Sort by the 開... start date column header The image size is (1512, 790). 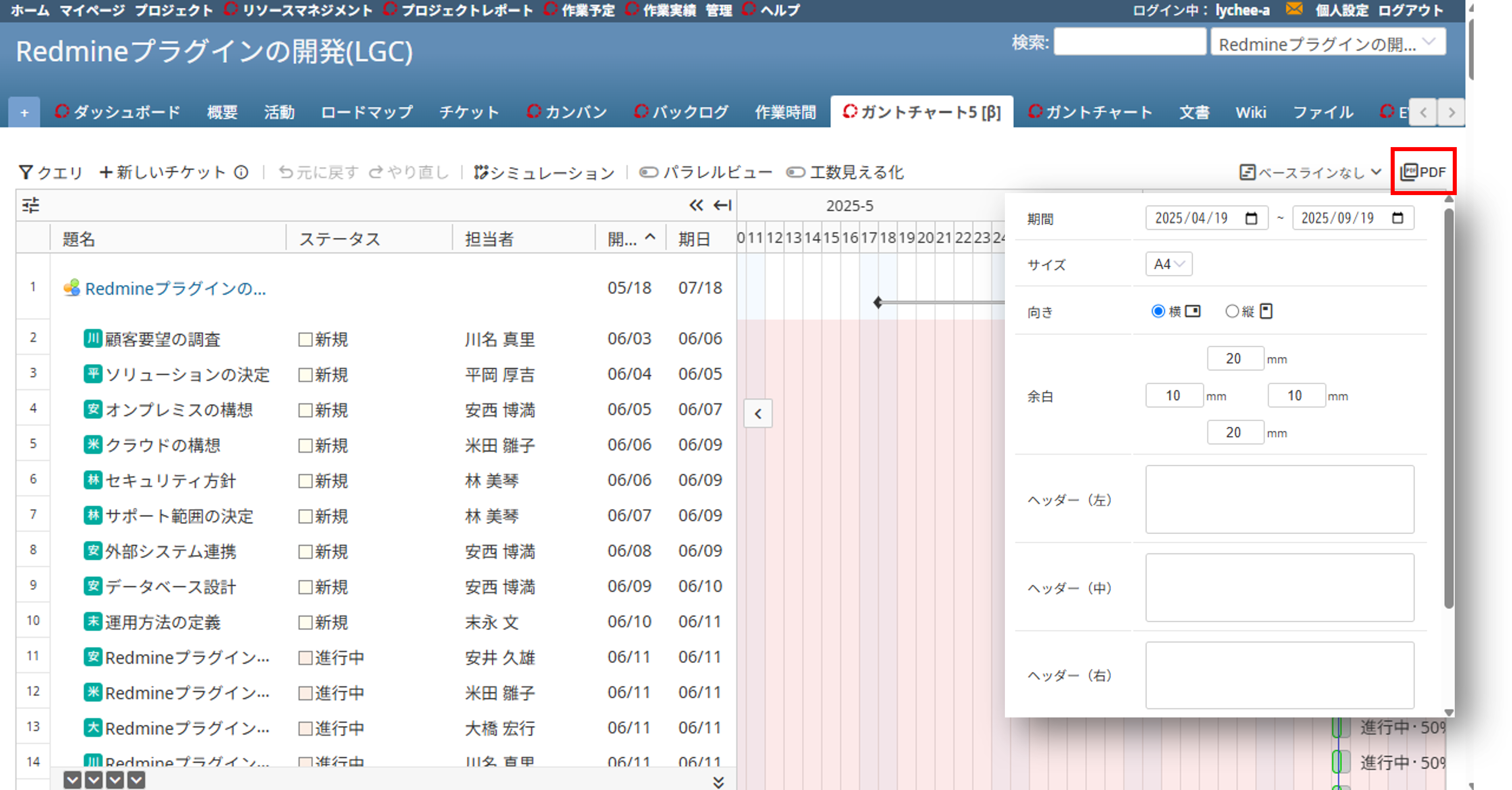tap(631, 238)
